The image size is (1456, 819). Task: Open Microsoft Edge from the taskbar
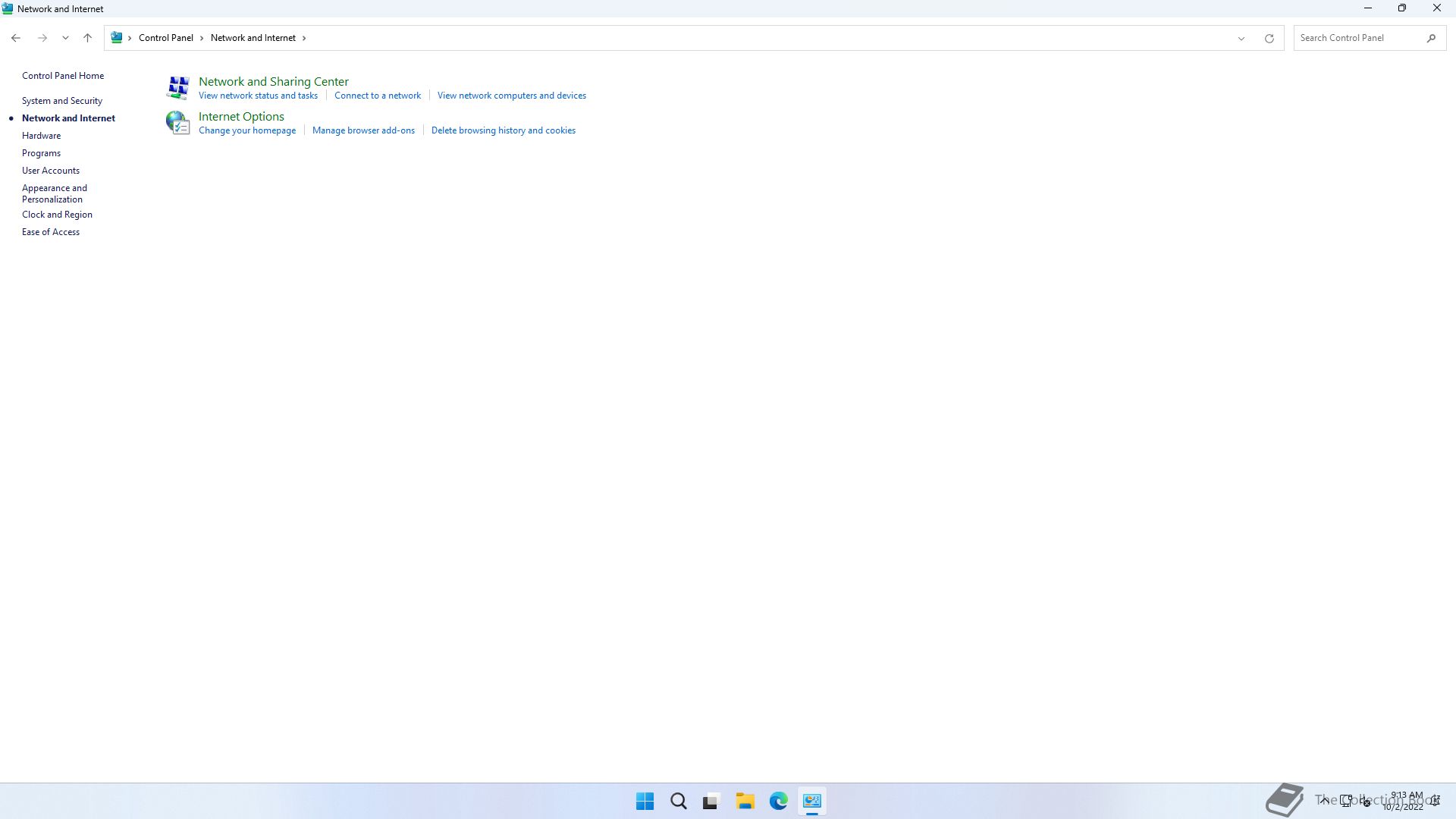click(778, 801)
